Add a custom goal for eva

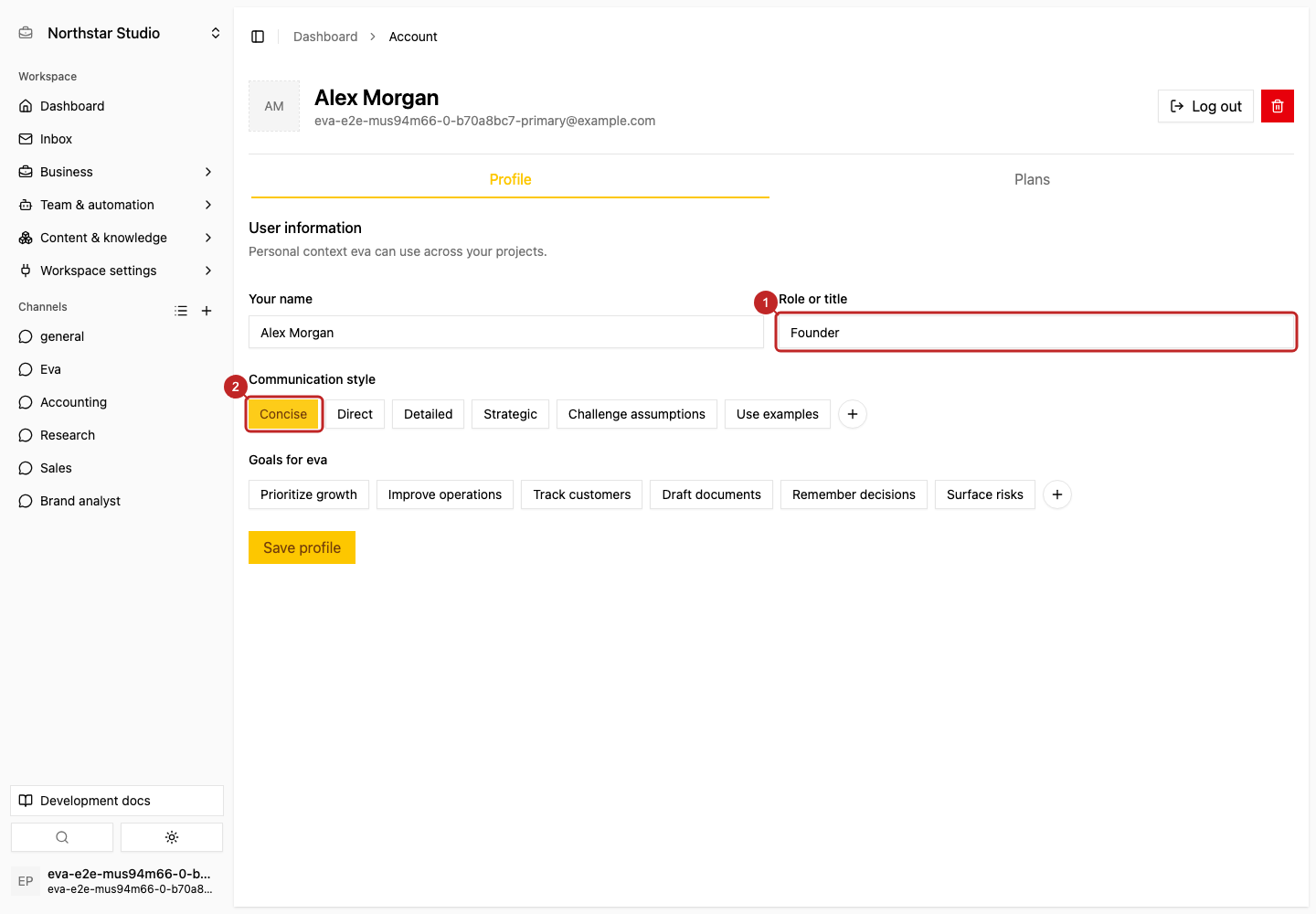[1057, 494]
